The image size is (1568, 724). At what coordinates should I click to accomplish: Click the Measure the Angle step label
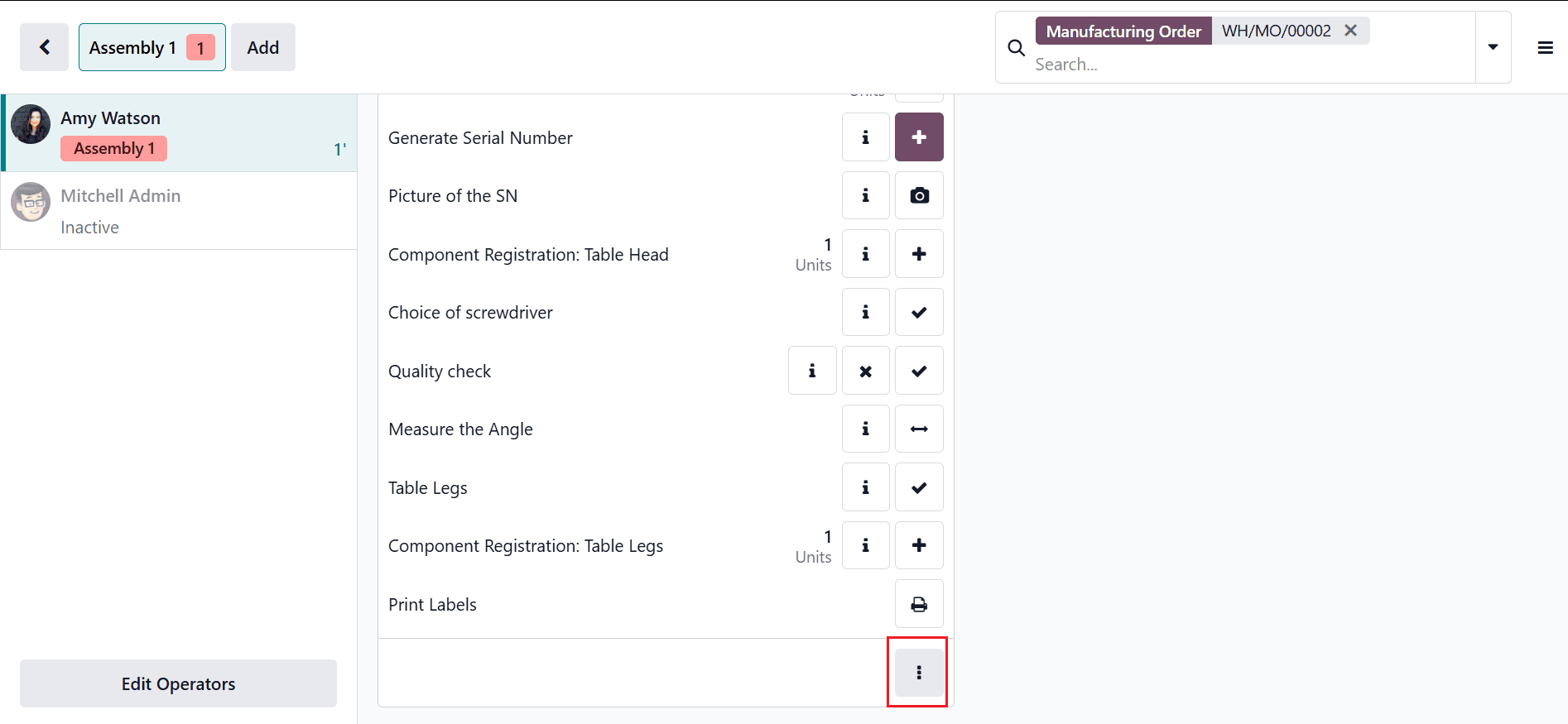tap(460, 429)
